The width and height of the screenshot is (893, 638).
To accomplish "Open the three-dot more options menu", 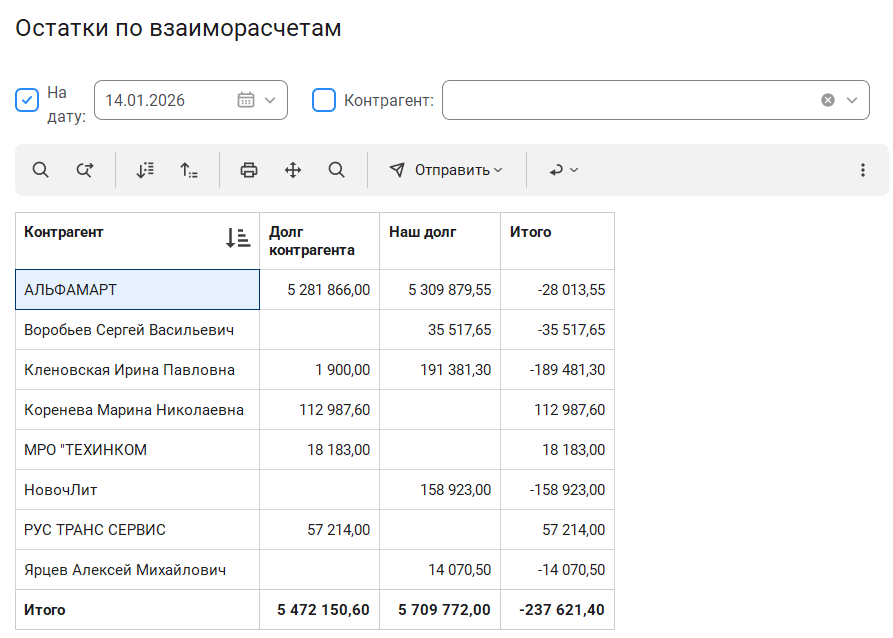I will click(x=863, y=170).
